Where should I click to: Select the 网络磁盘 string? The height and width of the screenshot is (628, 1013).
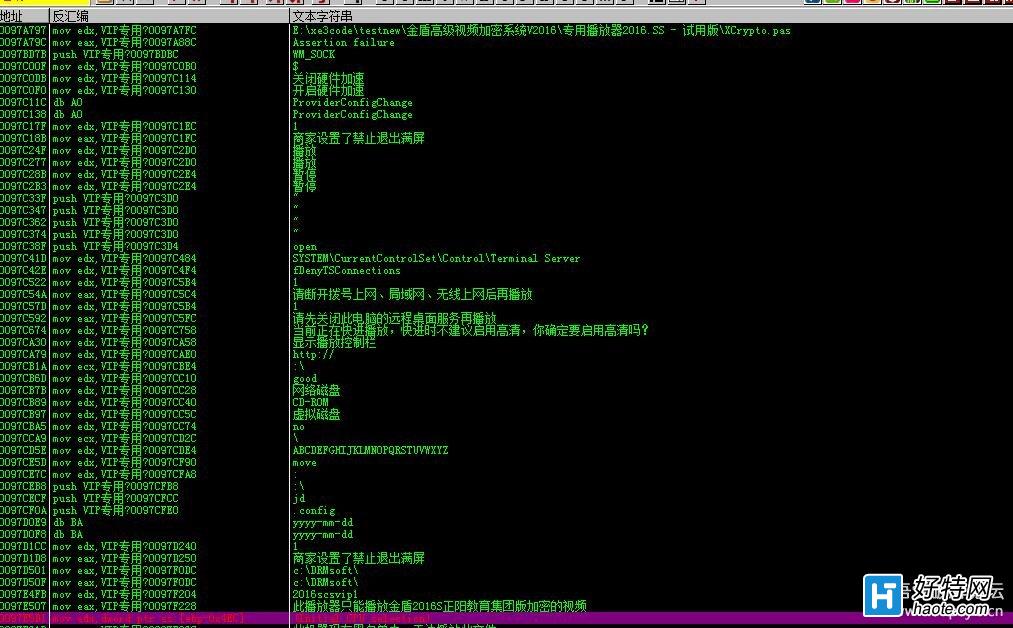click(316, 390)
